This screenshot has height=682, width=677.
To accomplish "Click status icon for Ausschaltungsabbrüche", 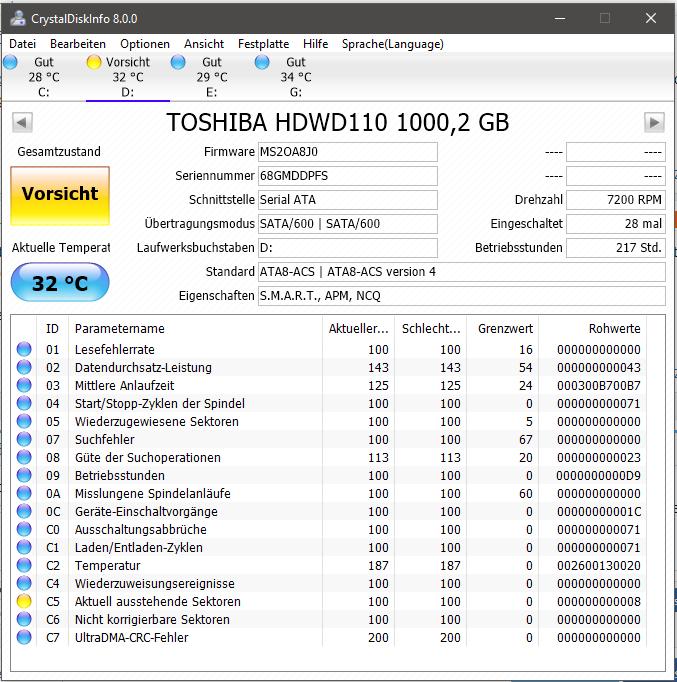I will point(24,529).
